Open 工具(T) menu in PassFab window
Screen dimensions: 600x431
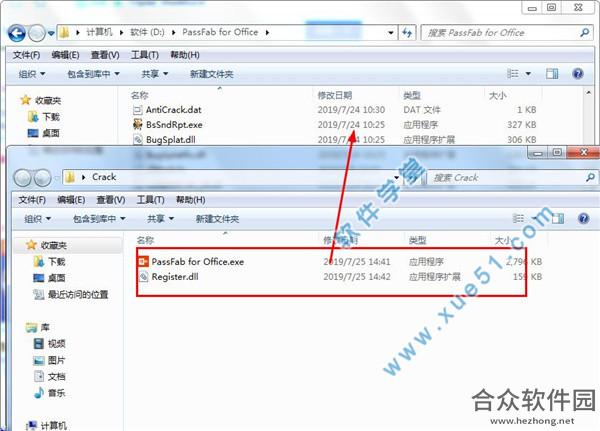(x=145, y=55)
